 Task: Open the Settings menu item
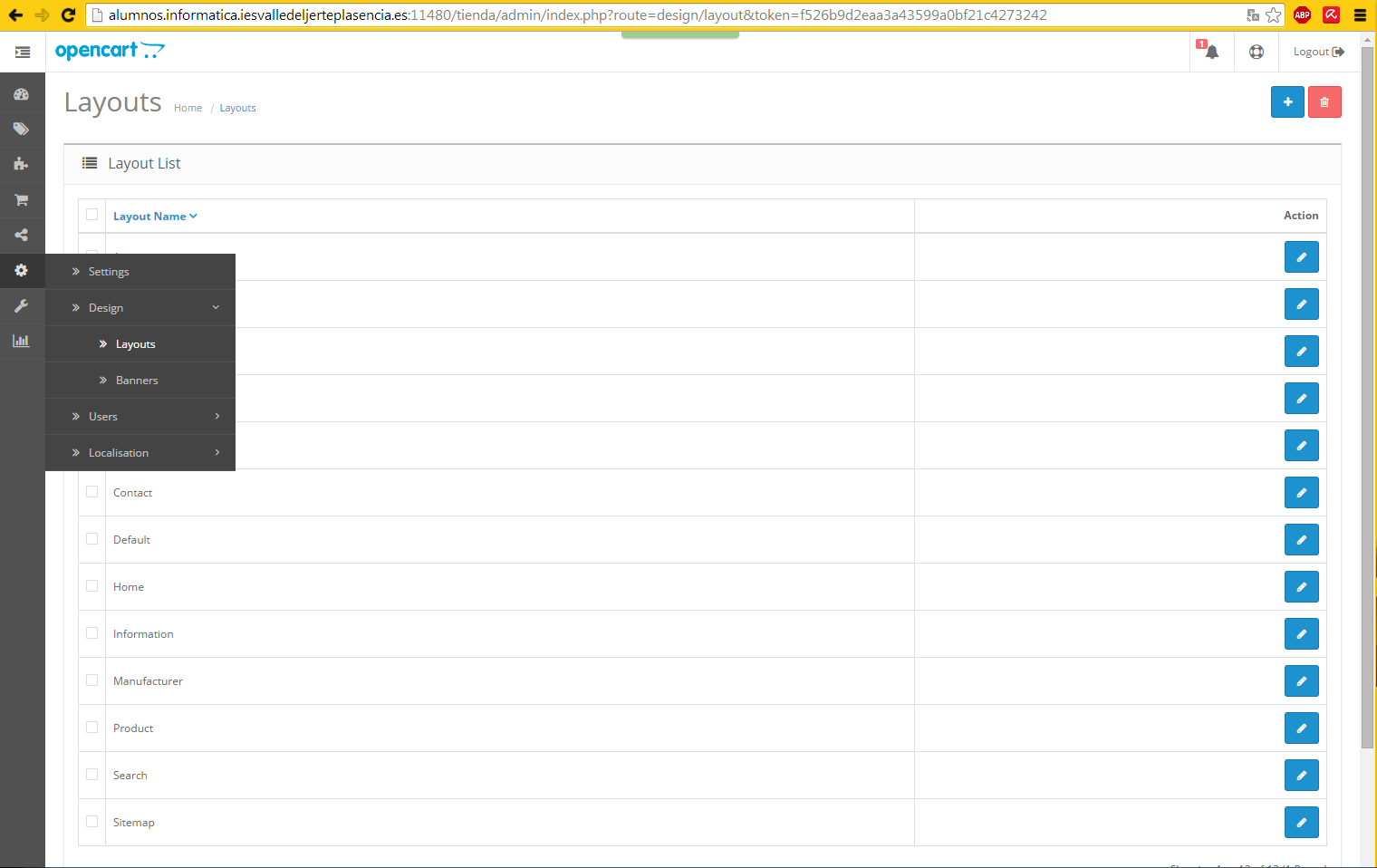(109, 272)
